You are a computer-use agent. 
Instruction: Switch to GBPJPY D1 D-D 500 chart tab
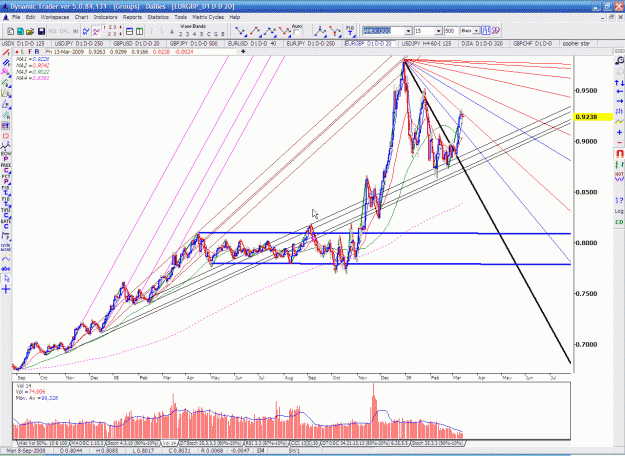[x=194, y=43]
